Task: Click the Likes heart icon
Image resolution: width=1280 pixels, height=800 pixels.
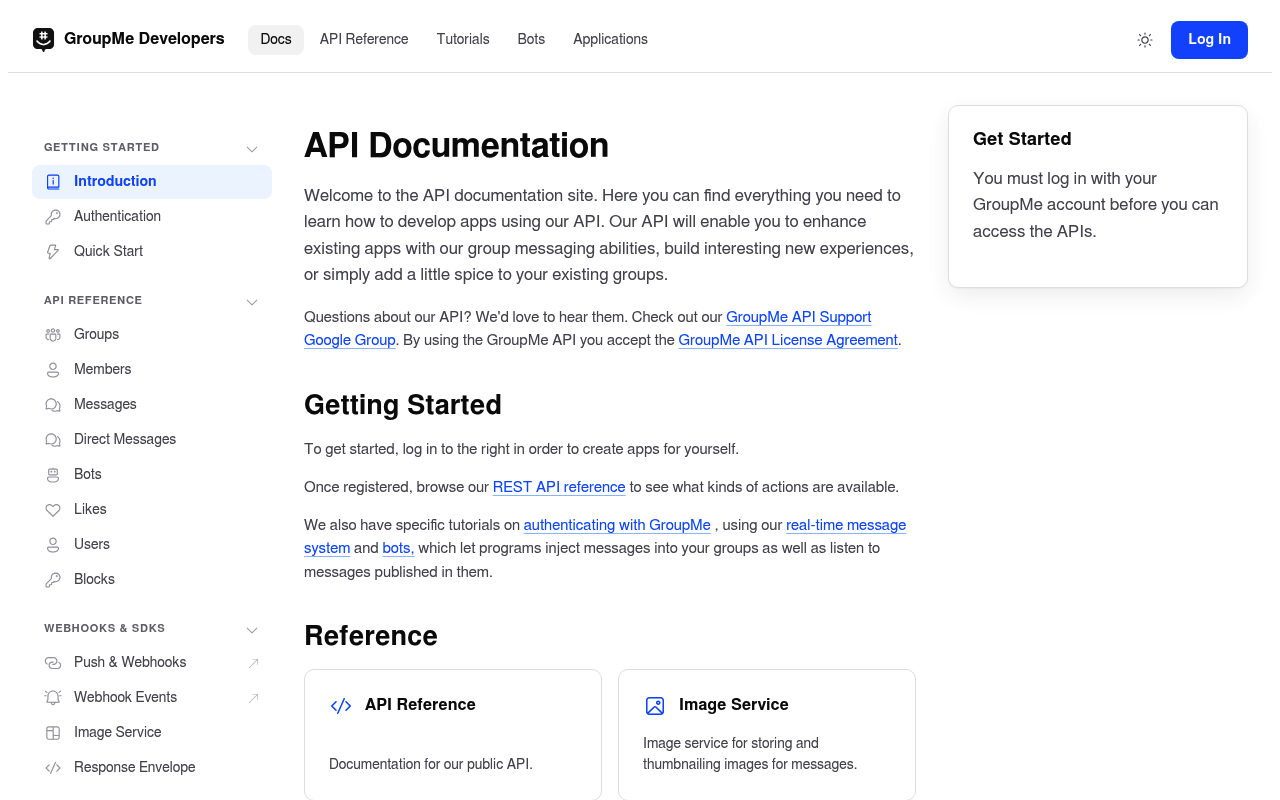Action: pos(53,509)
